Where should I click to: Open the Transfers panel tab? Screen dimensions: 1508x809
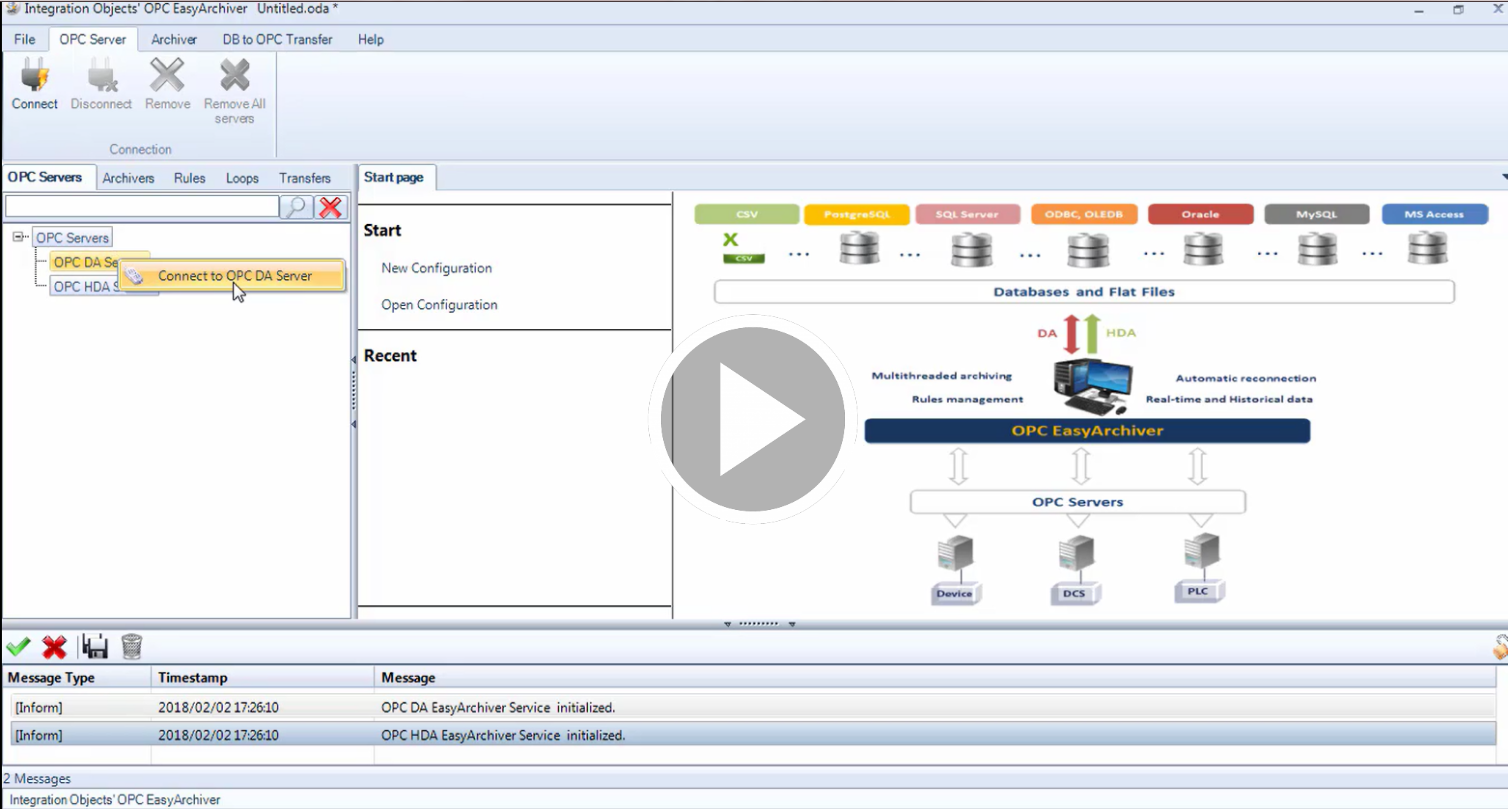305,178
